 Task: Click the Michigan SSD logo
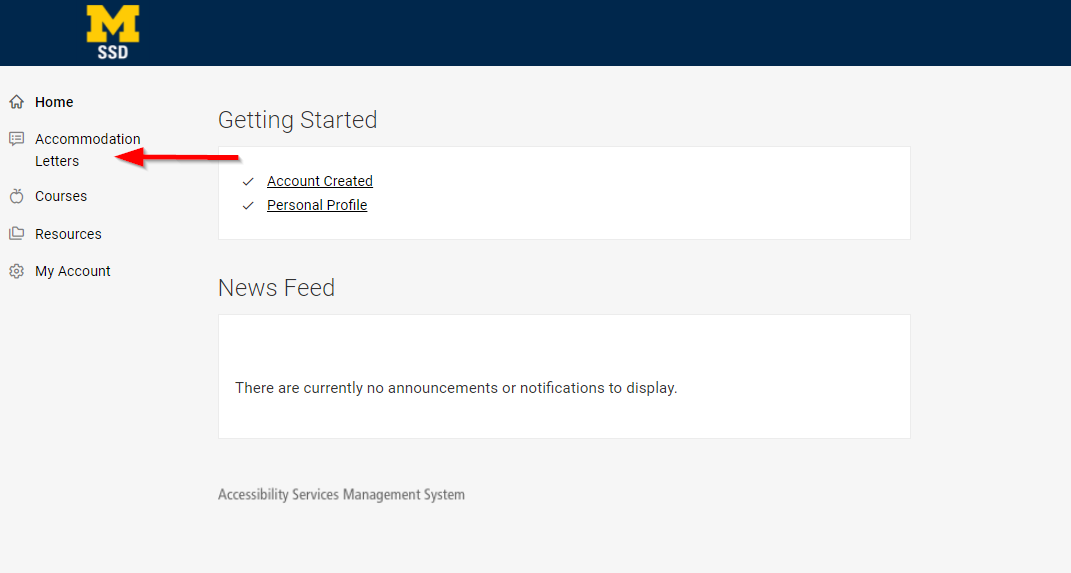(113, 32)
